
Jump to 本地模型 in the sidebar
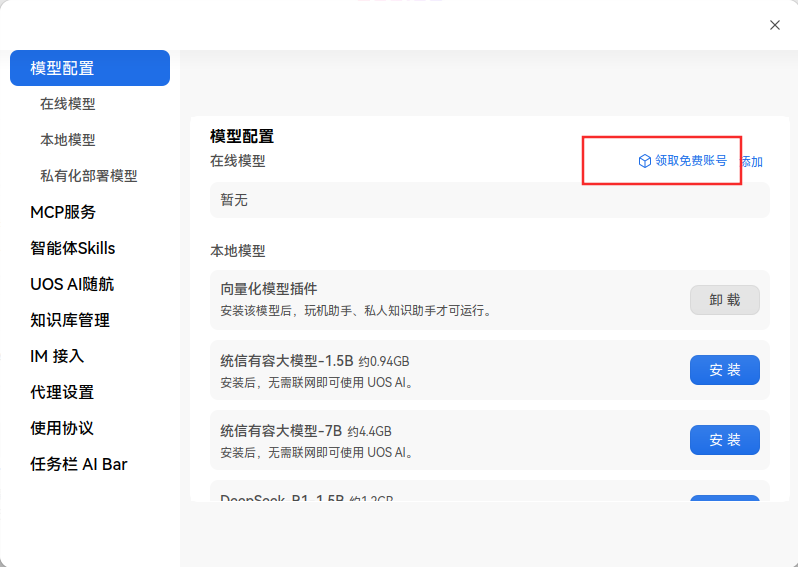pyautogui.click(x=68, y=139)
